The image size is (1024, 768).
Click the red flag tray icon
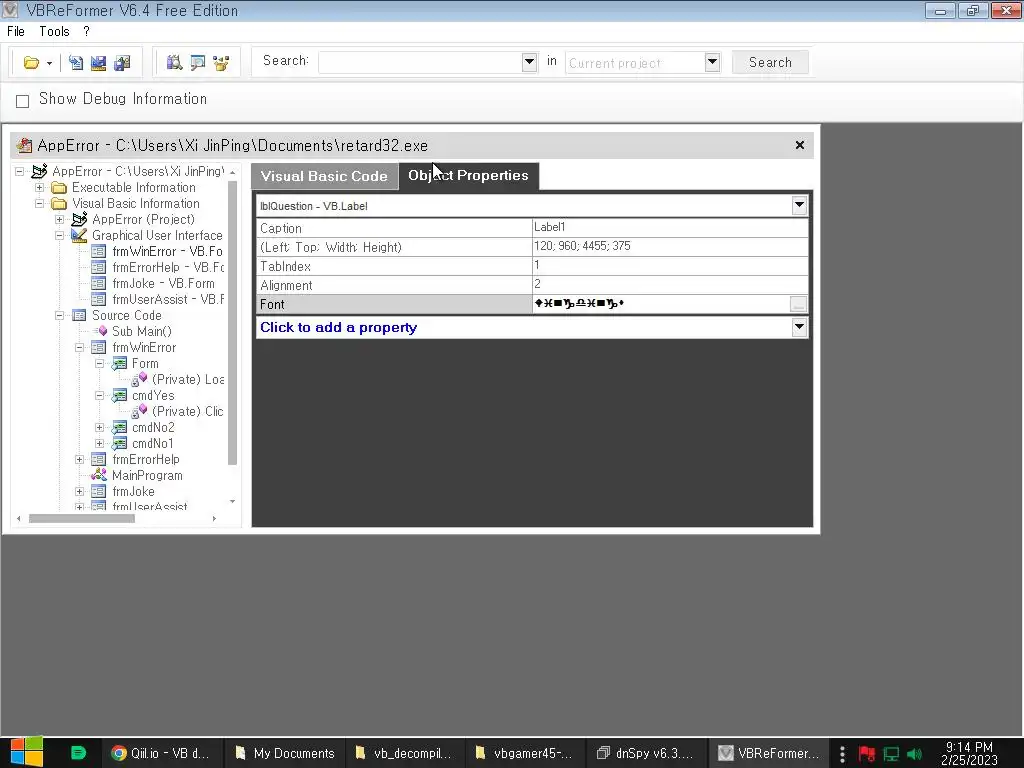(x=867, y=754)
